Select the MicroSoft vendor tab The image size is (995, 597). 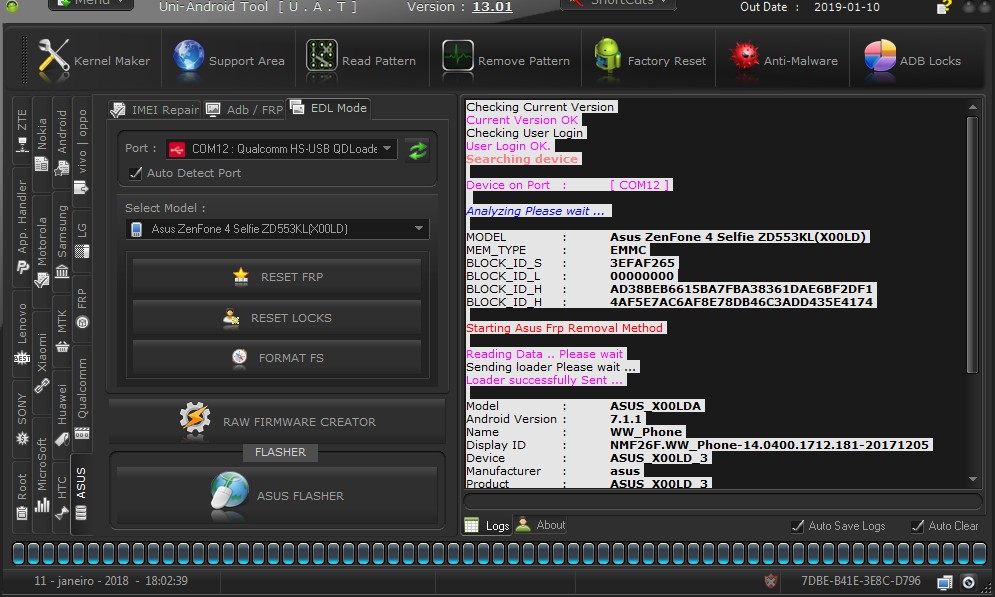pyautogui.click(x=42, y=475)
